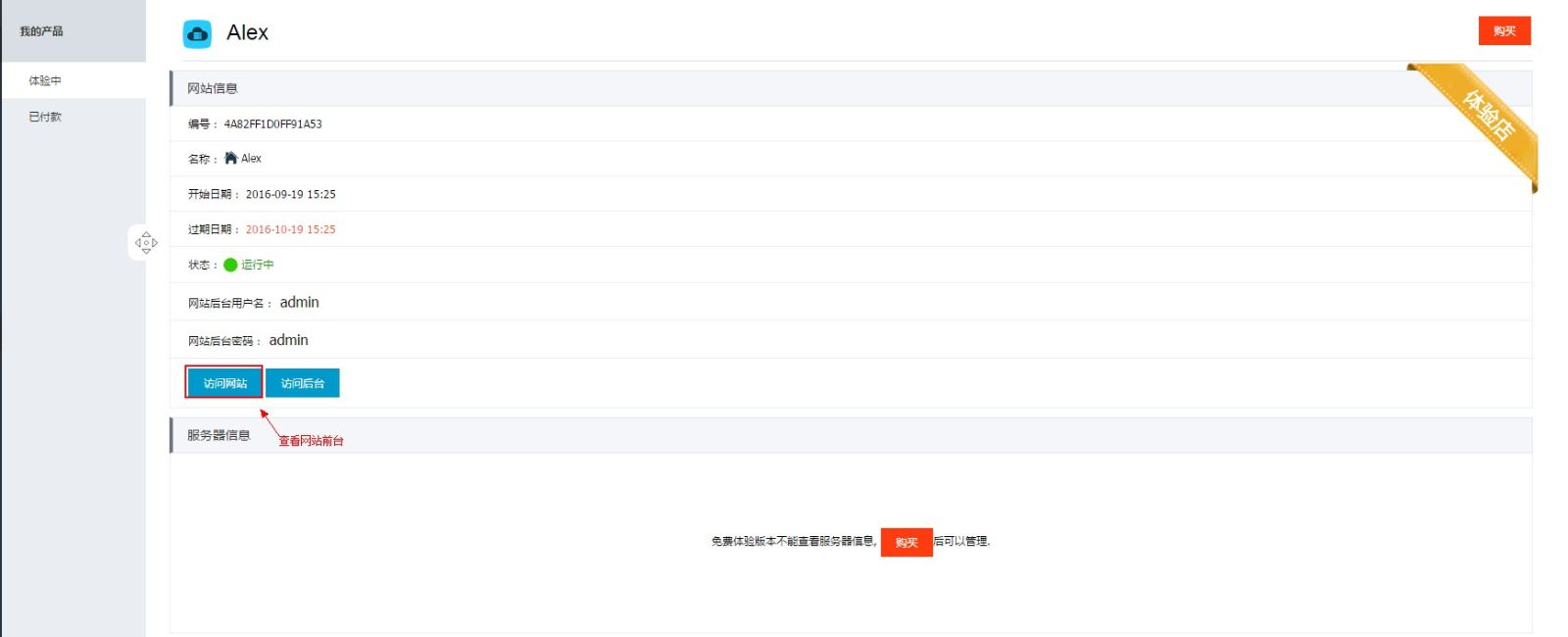Click the blue cloud icon beside Alex
The height and width of the screenshot is (637, 1568).
point(197,34)
